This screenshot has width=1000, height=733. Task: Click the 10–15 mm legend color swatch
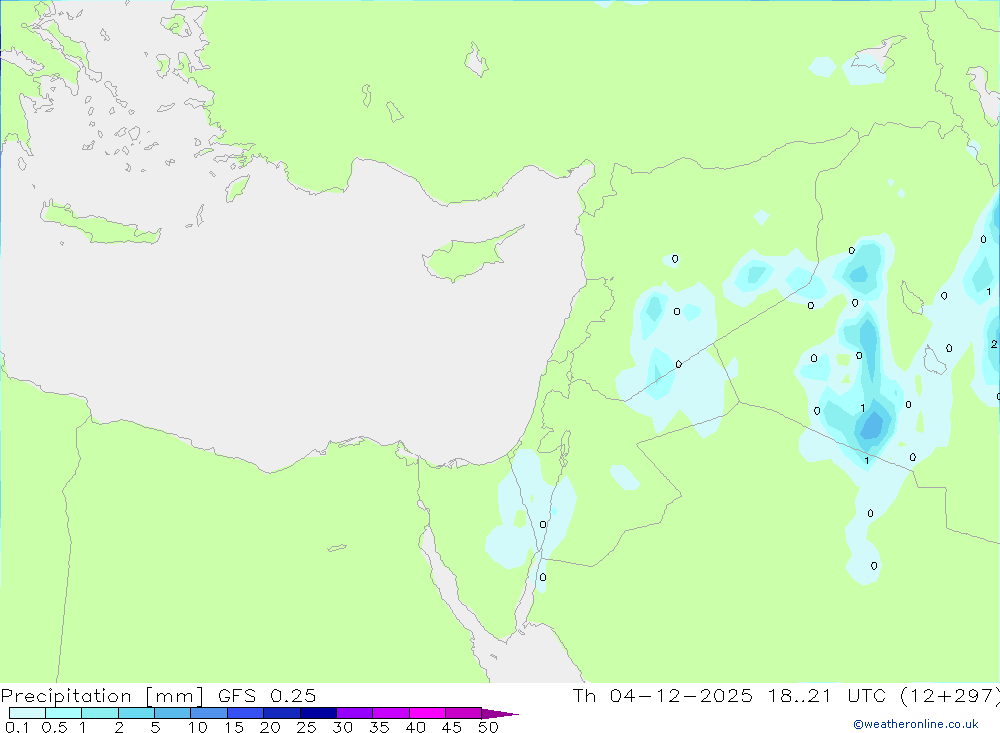click(209, 713)
